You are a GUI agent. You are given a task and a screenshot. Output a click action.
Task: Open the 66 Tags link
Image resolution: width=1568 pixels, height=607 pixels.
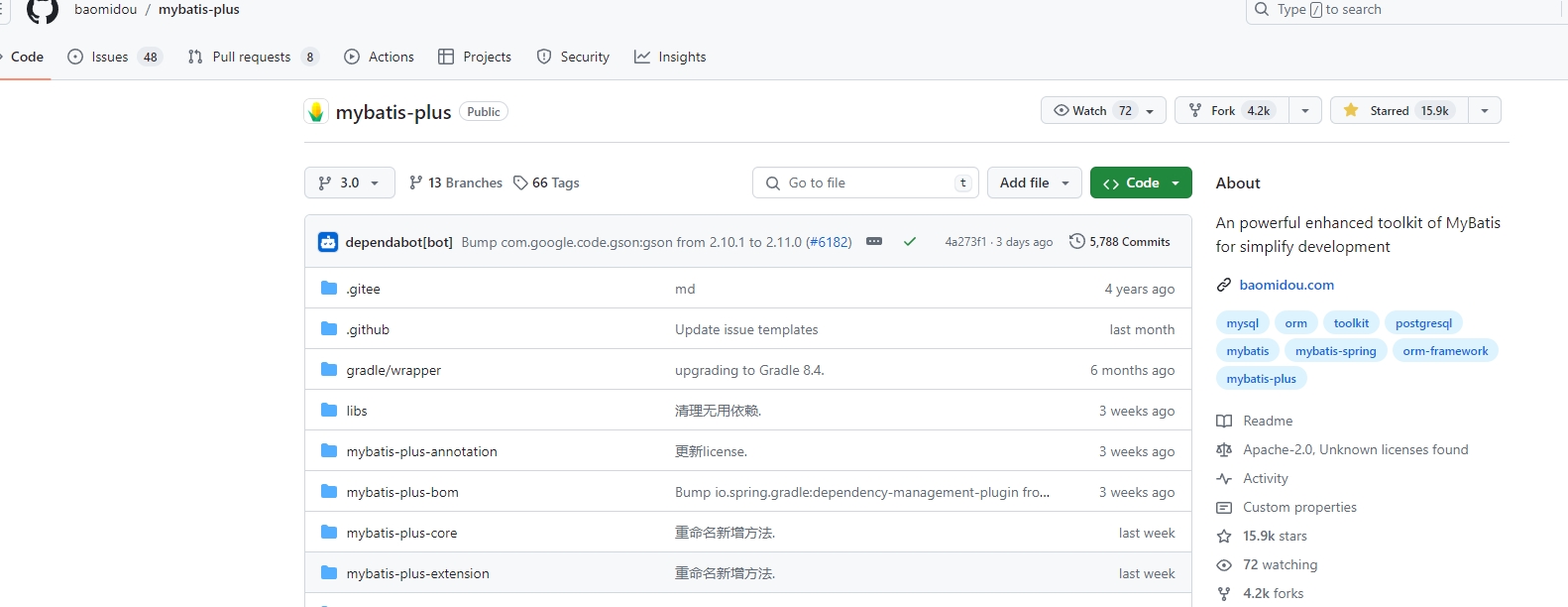coord(546,182)
